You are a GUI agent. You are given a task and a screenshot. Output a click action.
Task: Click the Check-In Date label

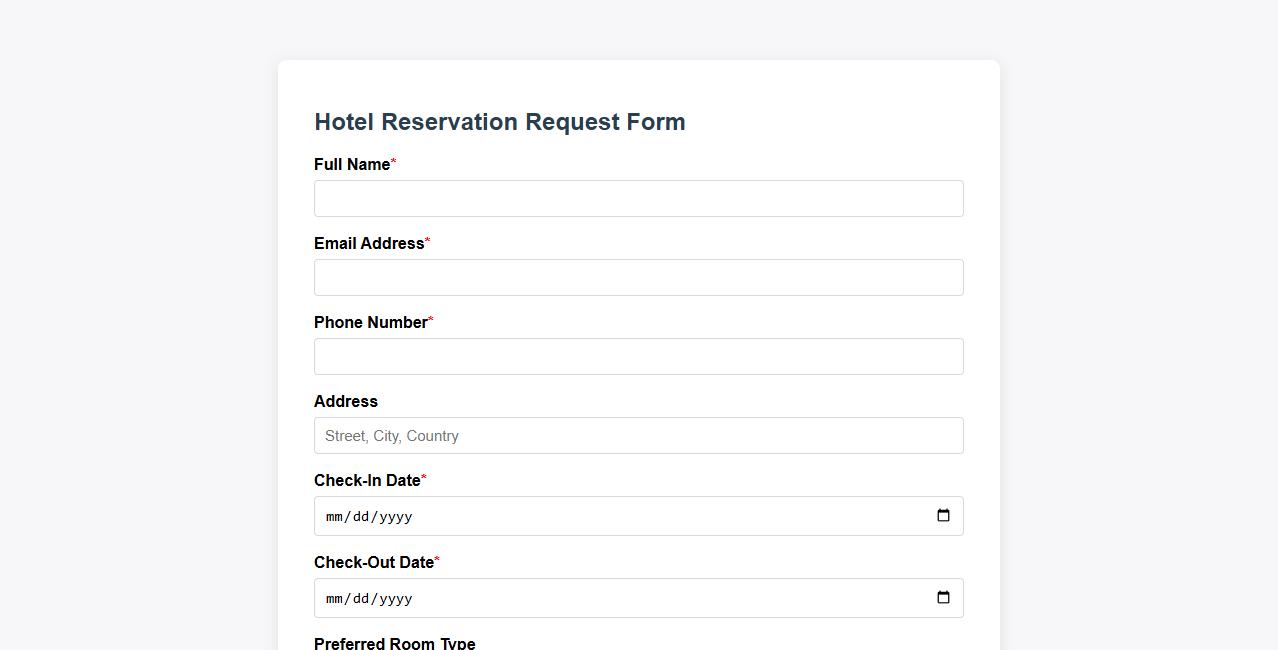(365, 480)
